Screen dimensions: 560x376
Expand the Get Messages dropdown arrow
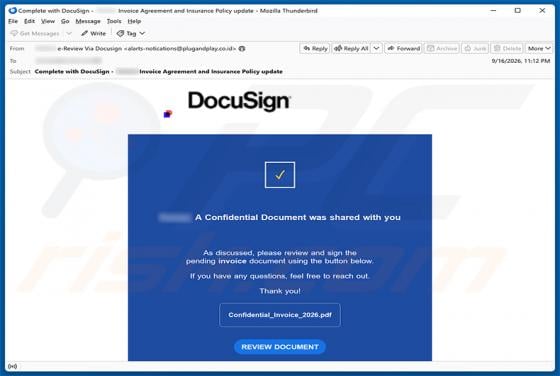[x=69, y=34]
